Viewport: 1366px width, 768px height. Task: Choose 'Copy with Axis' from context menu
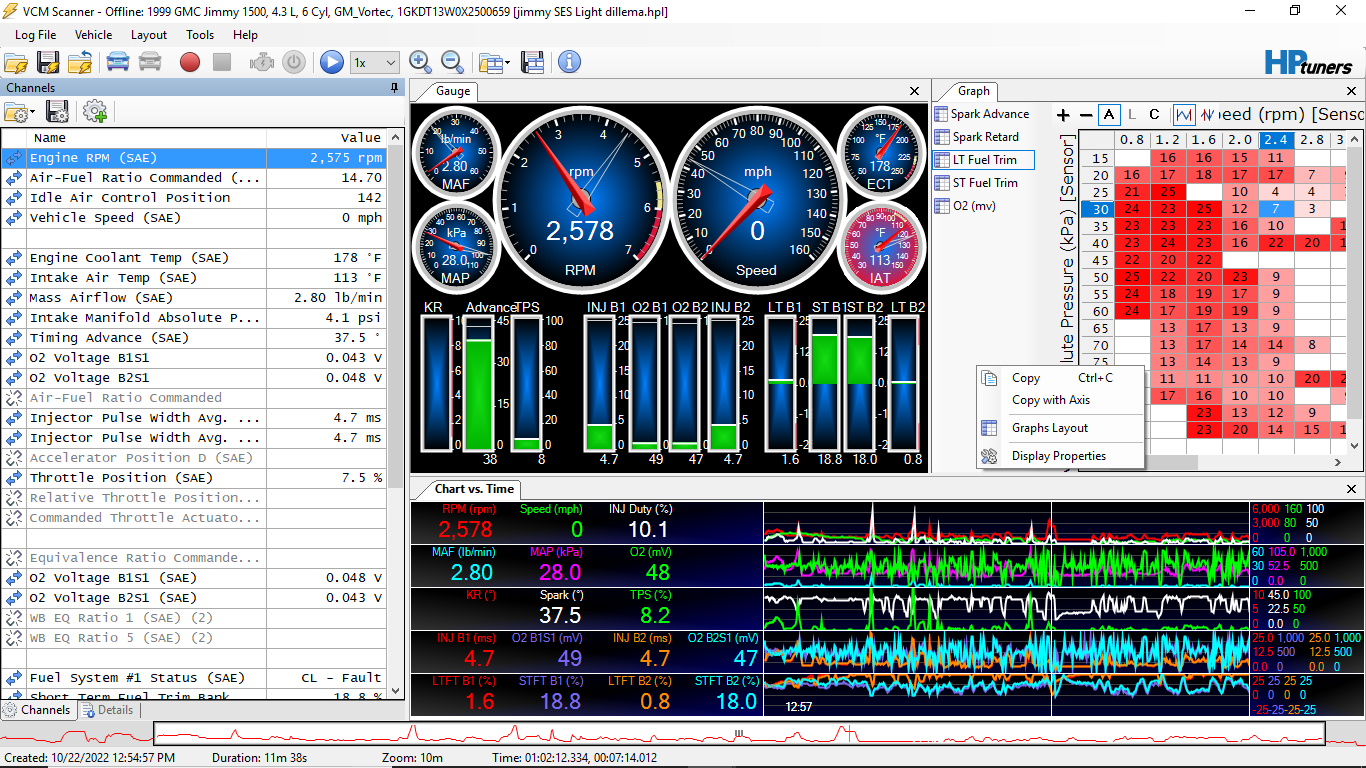[x=1050, y=400]
